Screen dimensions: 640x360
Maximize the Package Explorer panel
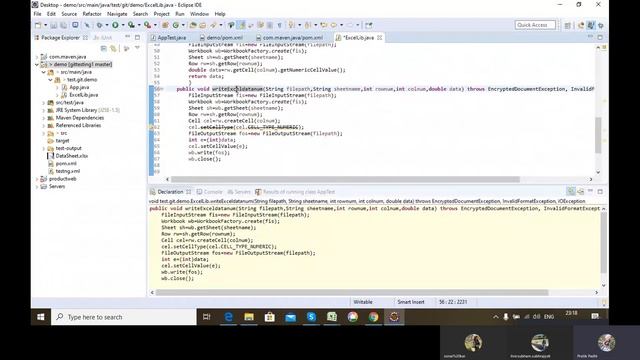(x=138, y=37)
